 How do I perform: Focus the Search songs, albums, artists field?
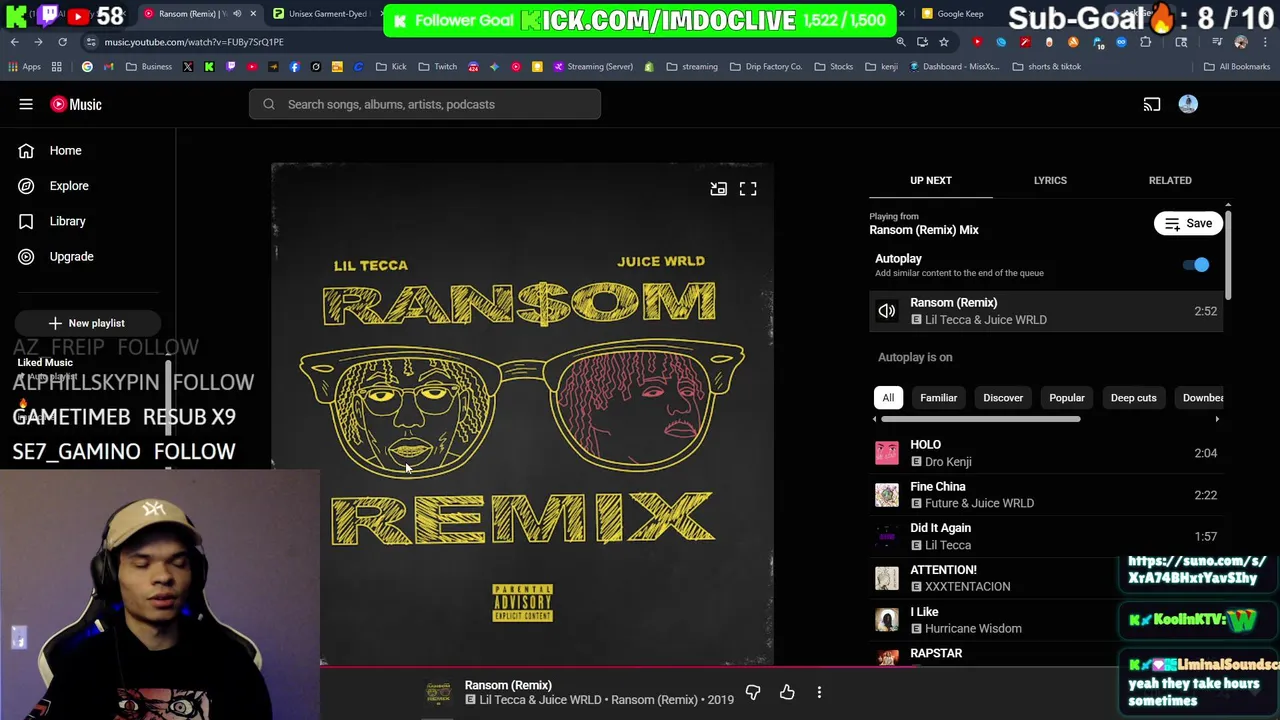pyautogui.click(x=425, y=104)
